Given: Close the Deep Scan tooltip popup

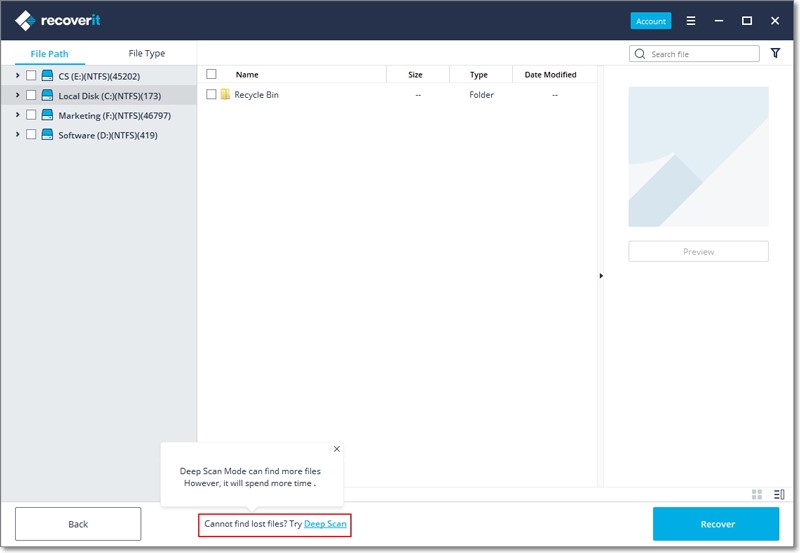Looking at the screenshot, I should tap(337, 449).
